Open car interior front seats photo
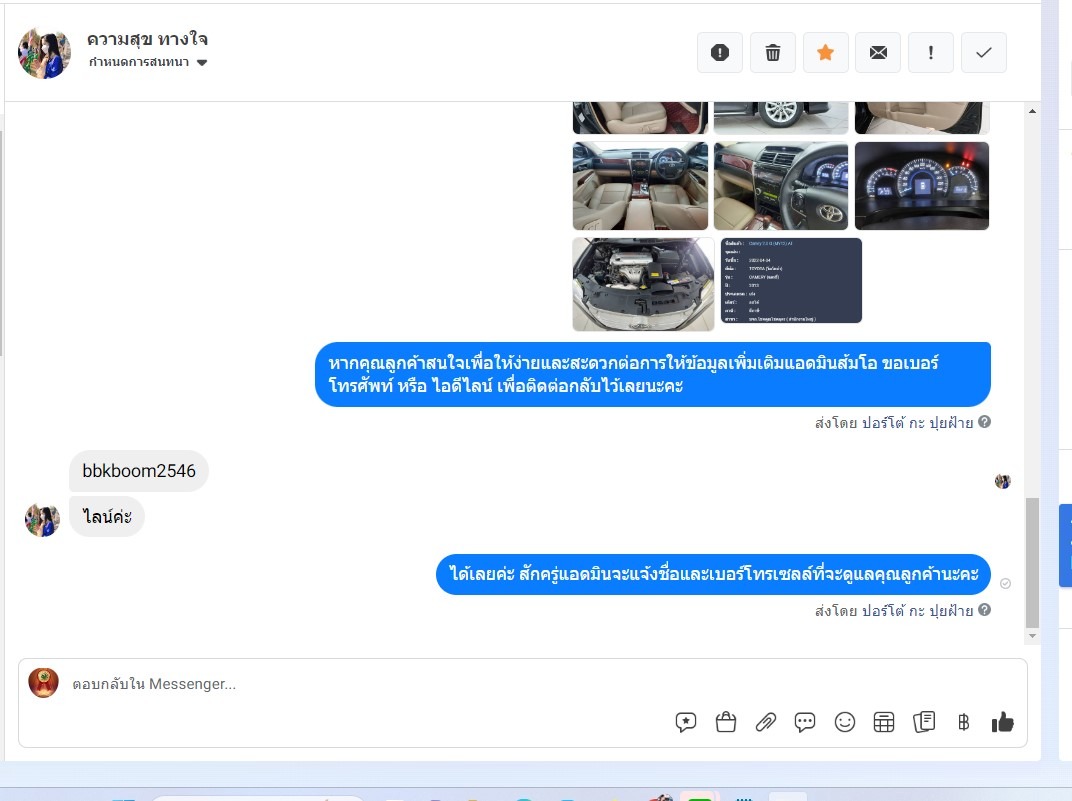The image size is (1072, 801). point(640,186)
